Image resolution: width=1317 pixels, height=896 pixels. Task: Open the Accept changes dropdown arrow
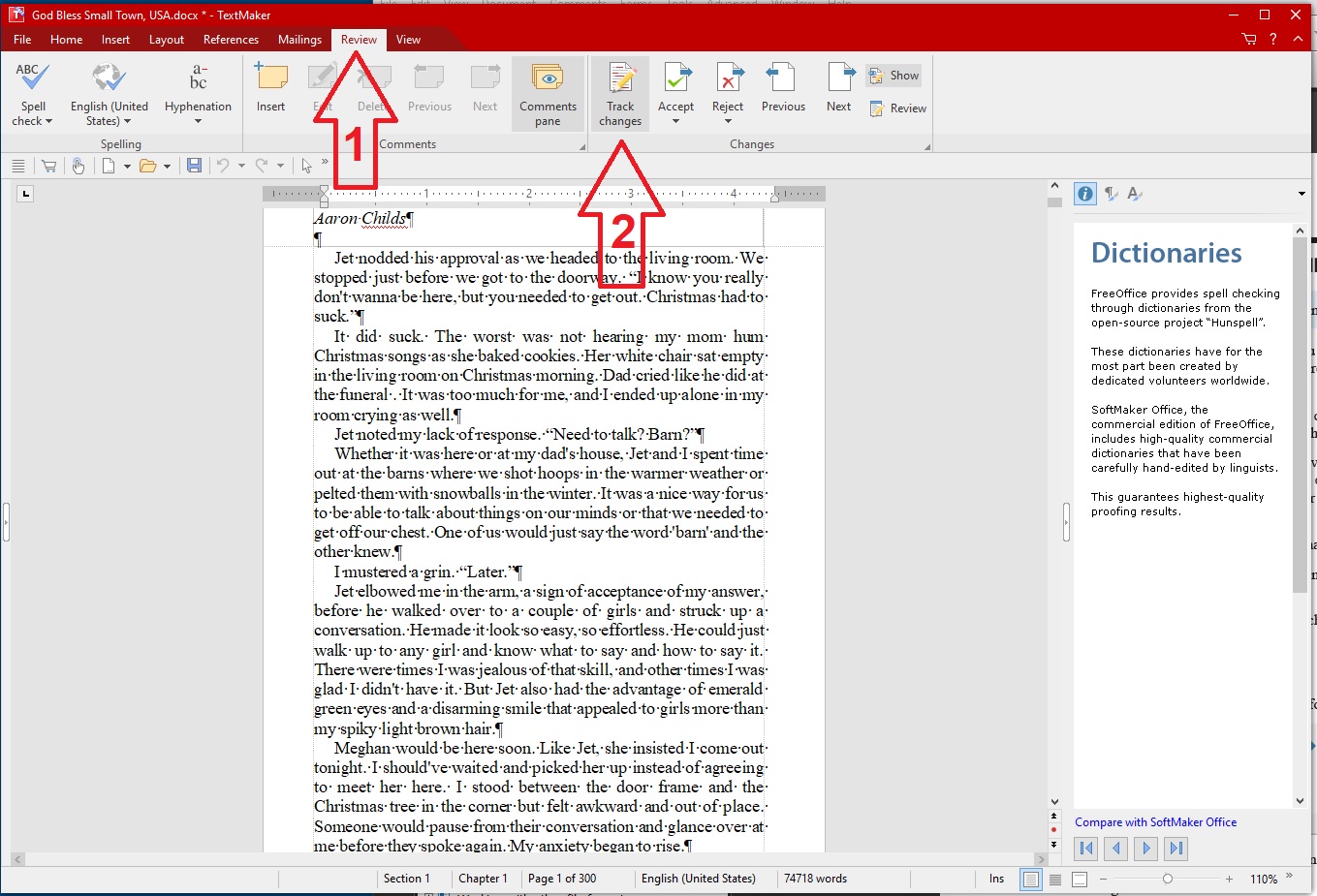click(675, 121)
